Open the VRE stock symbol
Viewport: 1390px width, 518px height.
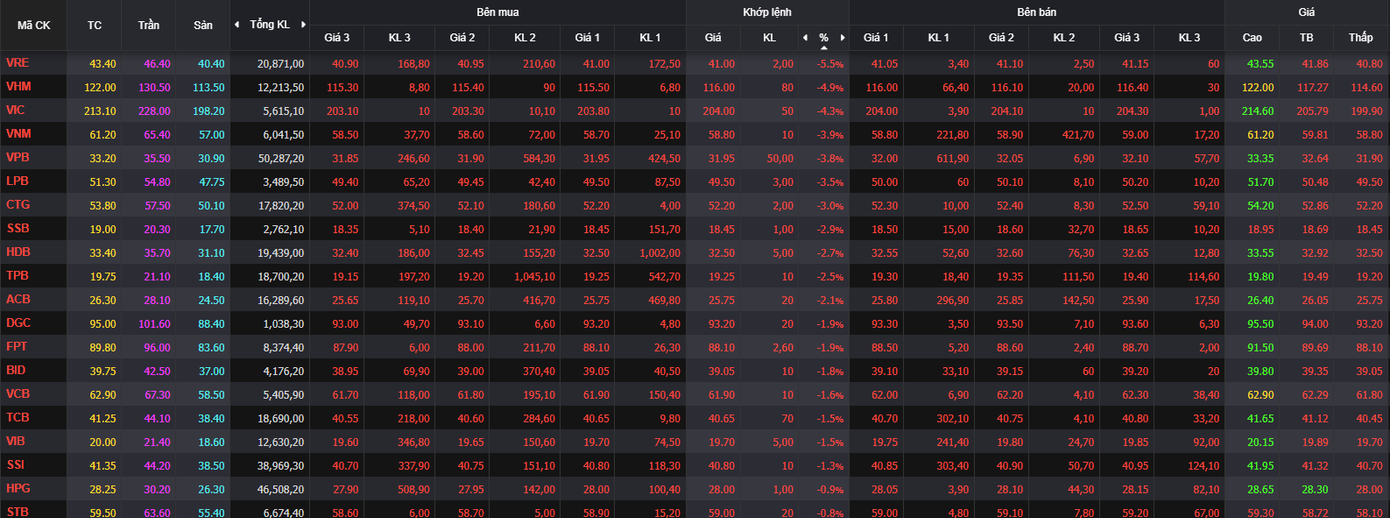17,63
